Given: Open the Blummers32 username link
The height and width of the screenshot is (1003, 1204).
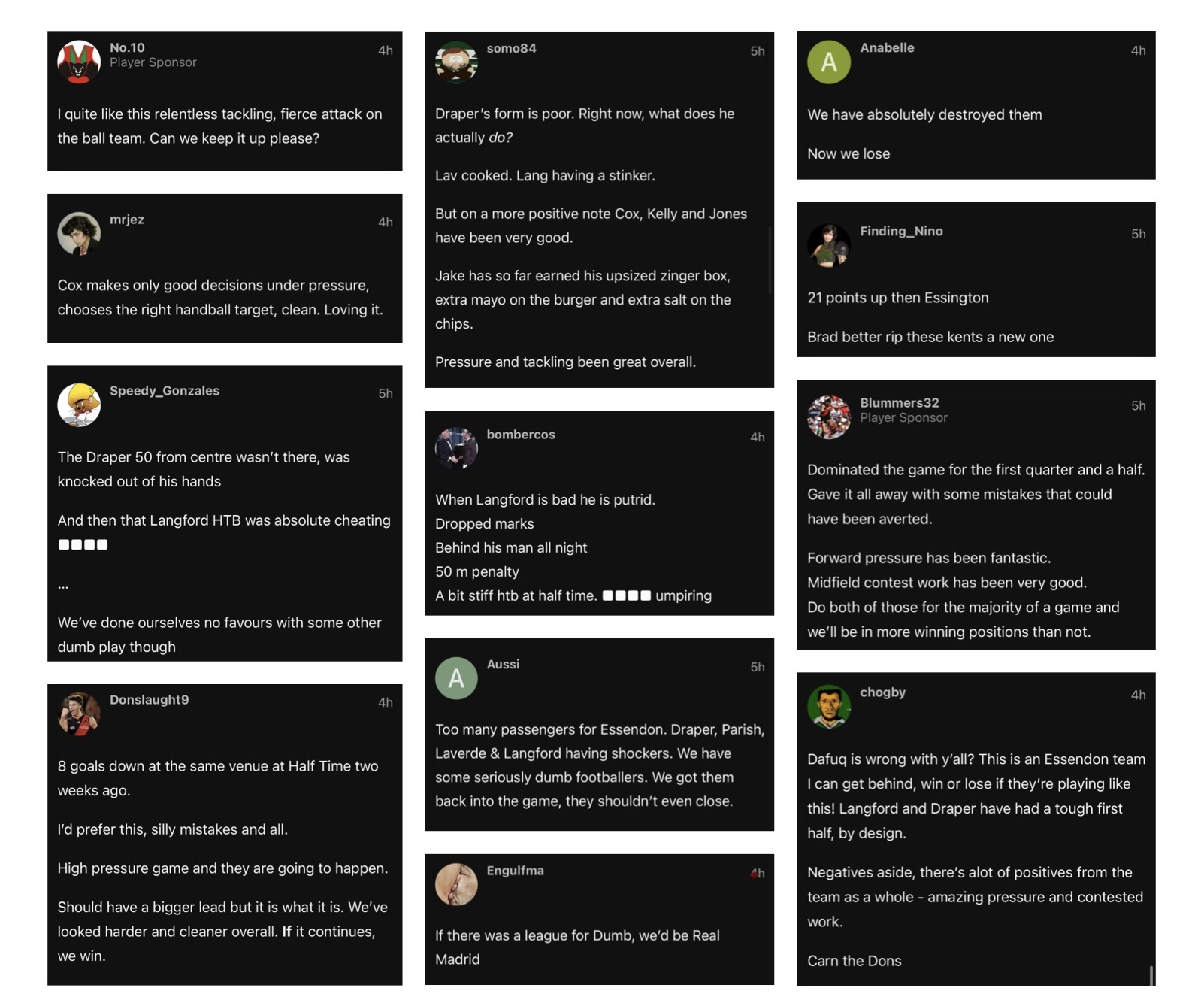Looking at the screenshot, I should [x=900, y=402].
